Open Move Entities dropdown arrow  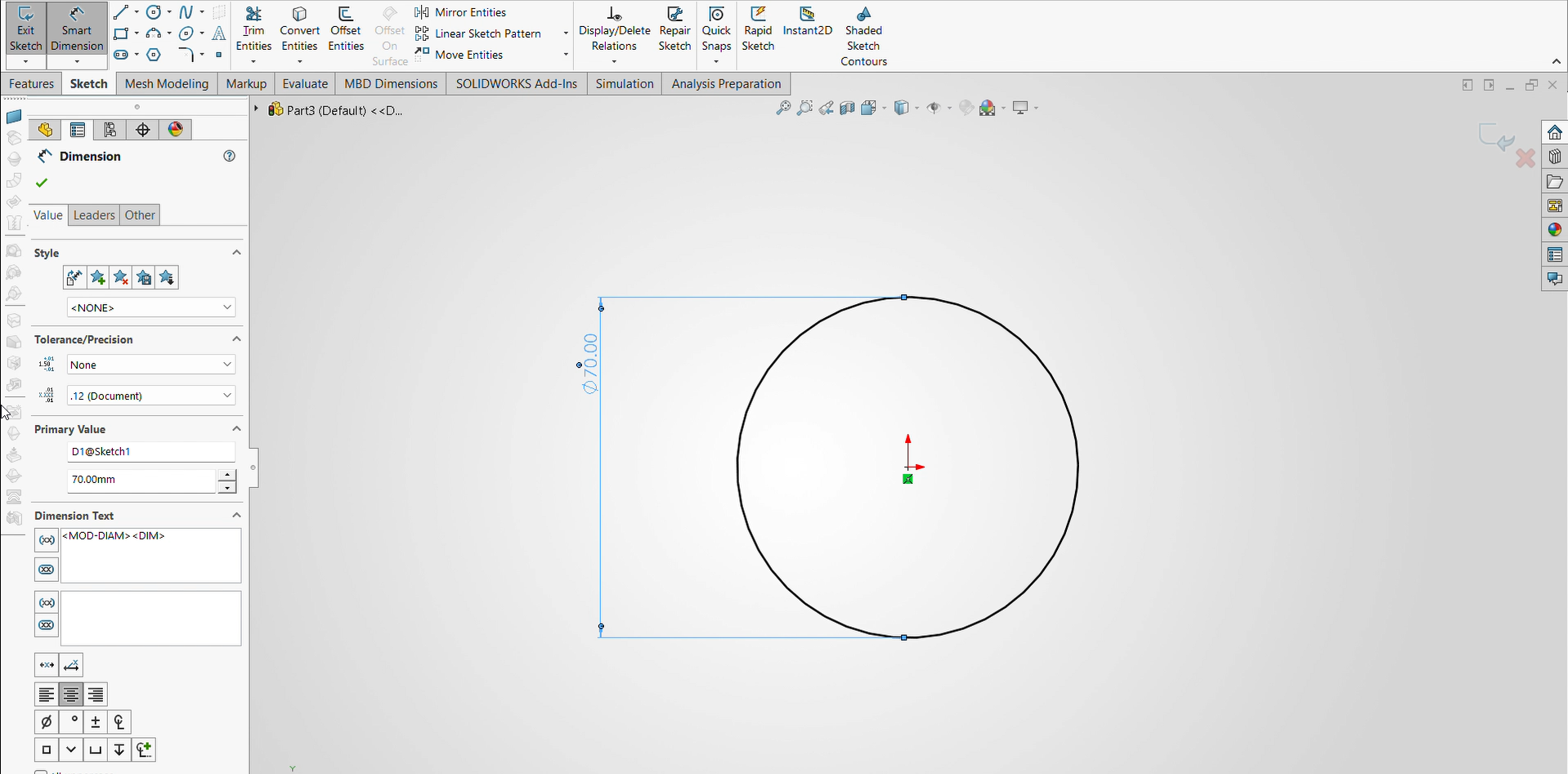(566, 55)
